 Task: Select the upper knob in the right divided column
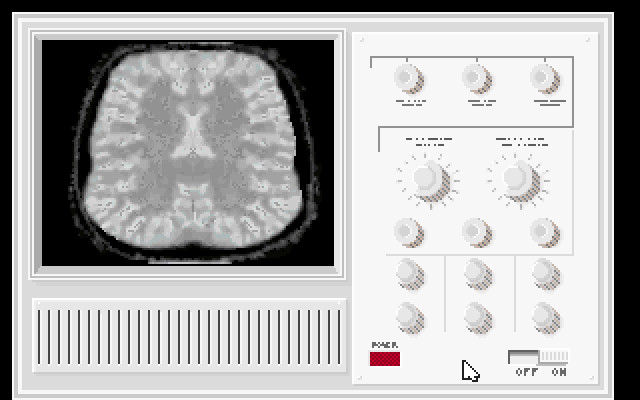[x=545, y=273]
